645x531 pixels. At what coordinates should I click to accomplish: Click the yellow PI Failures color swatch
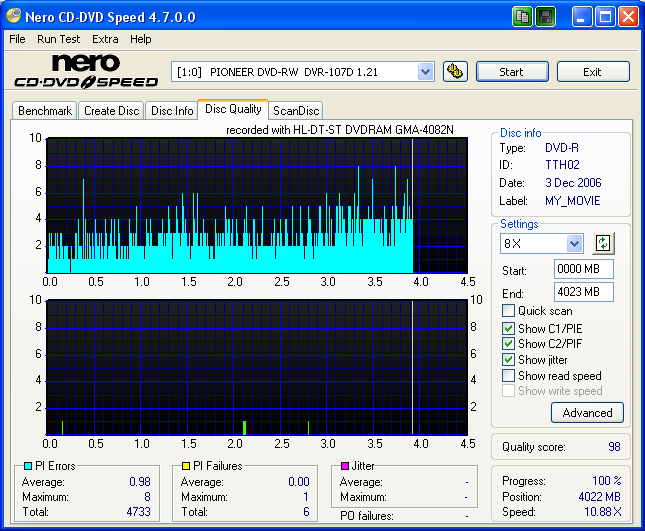tap(186, 466)
